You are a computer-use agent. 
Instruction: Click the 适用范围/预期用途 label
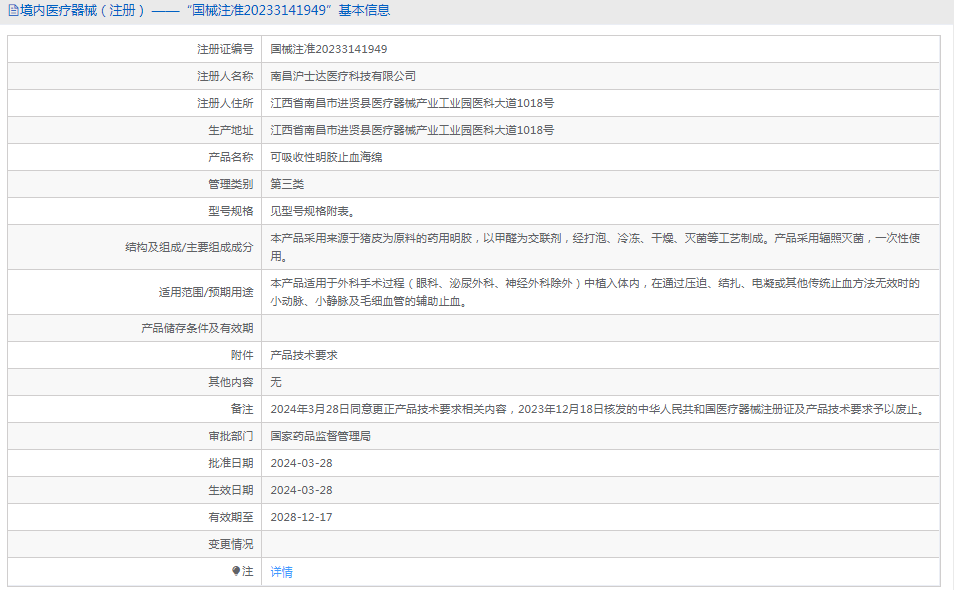click(x=206, y=293)
